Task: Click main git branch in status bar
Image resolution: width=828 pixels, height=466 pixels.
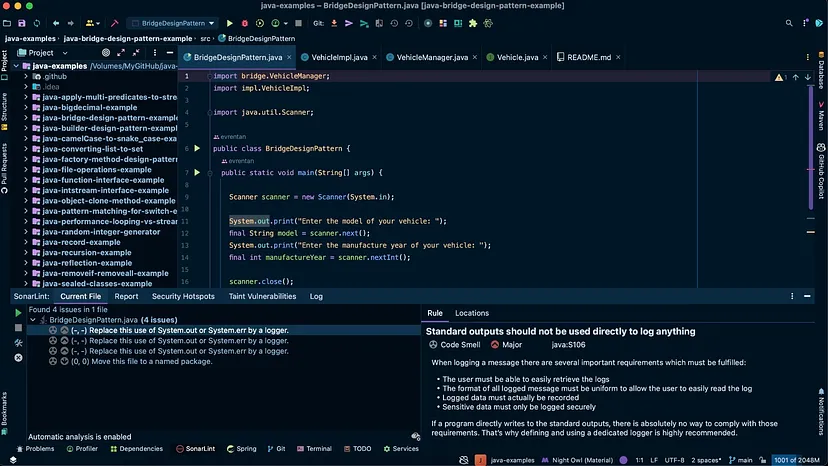Action: point(741,460)
